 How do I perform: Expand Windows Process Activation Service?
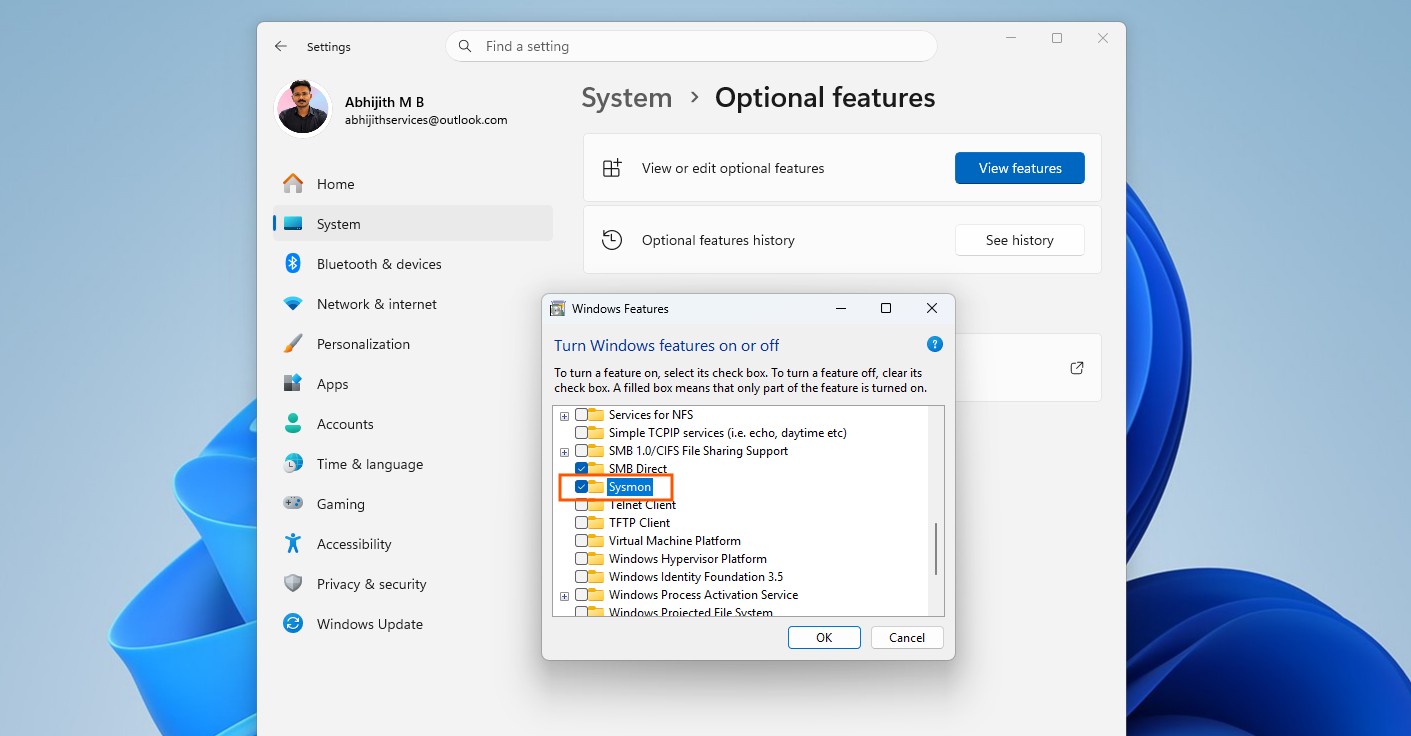pyautogui.click(x=564, y=594)
